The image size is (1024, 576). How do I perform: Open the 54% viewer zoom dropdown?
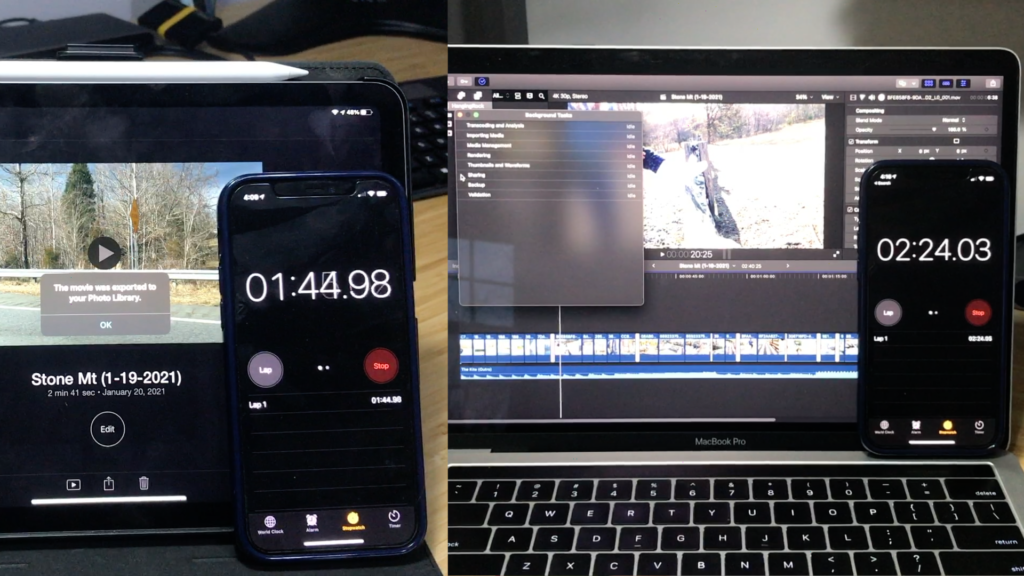[x=804, y=97]
